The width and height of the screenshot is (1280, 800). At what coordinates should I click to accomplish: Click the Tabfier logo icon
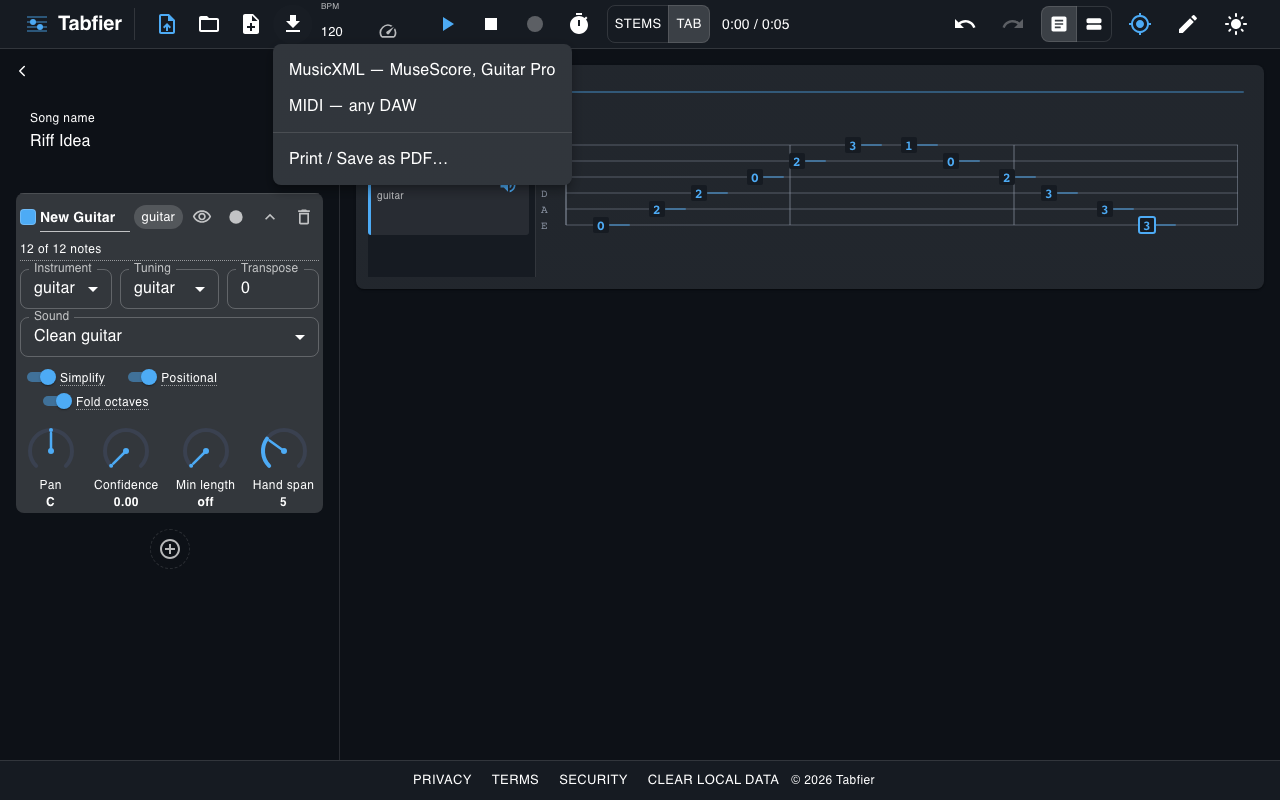(37, 24)
